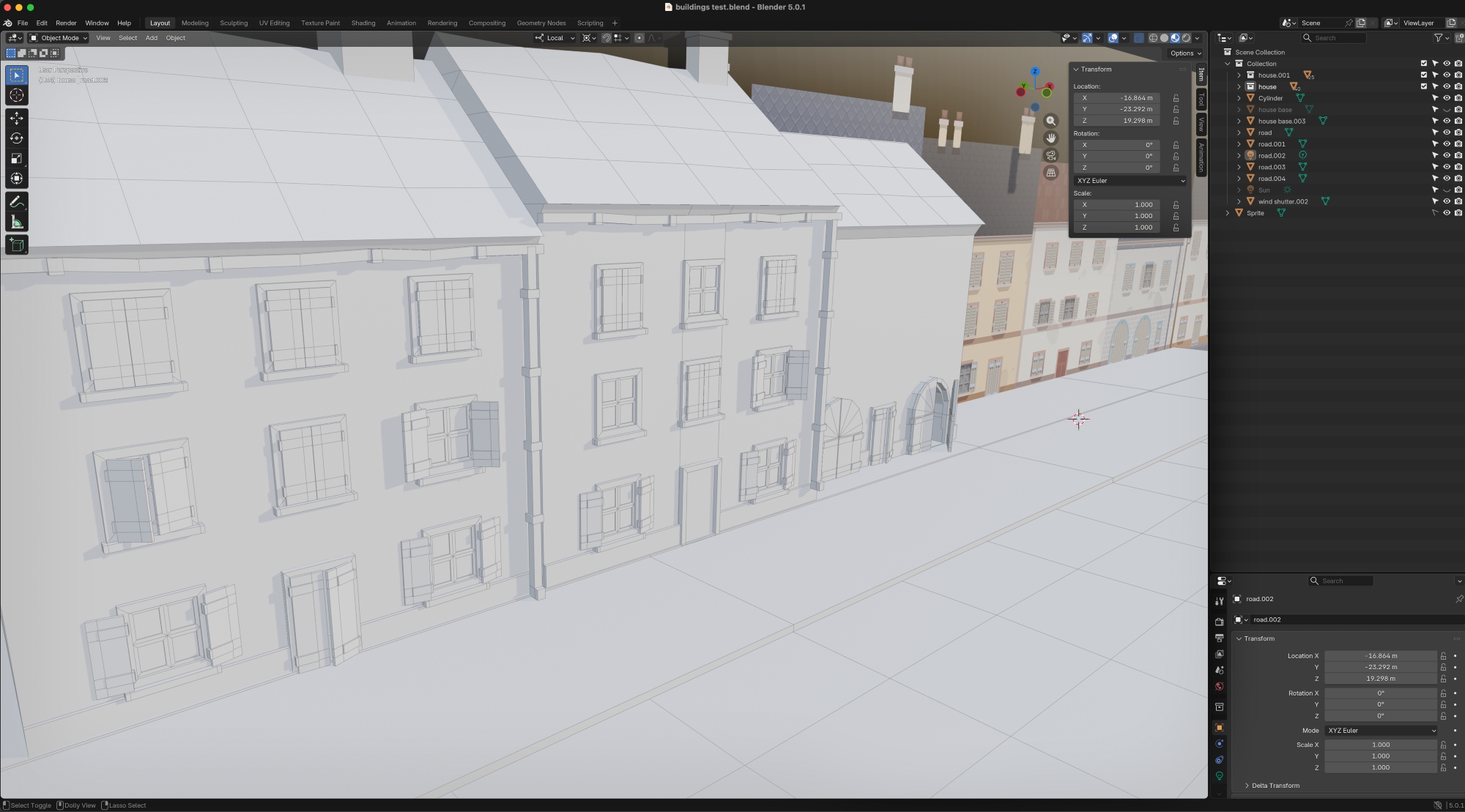
Task: Open the Add menu in viewport header
Action: pyautogui.click(x=151, y=38)
